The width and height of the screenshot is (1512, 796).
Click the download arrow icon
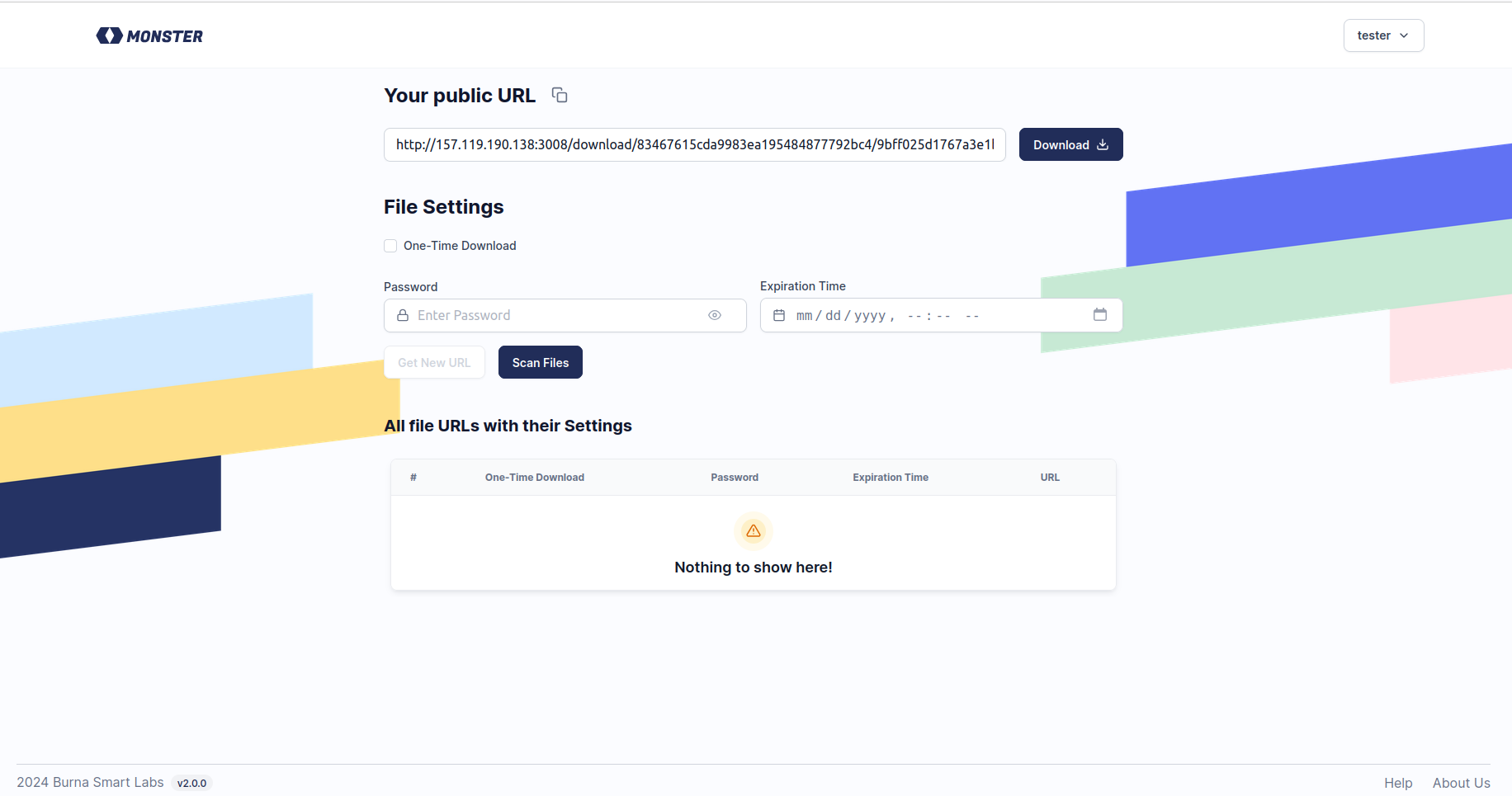tap(1103, 144)
